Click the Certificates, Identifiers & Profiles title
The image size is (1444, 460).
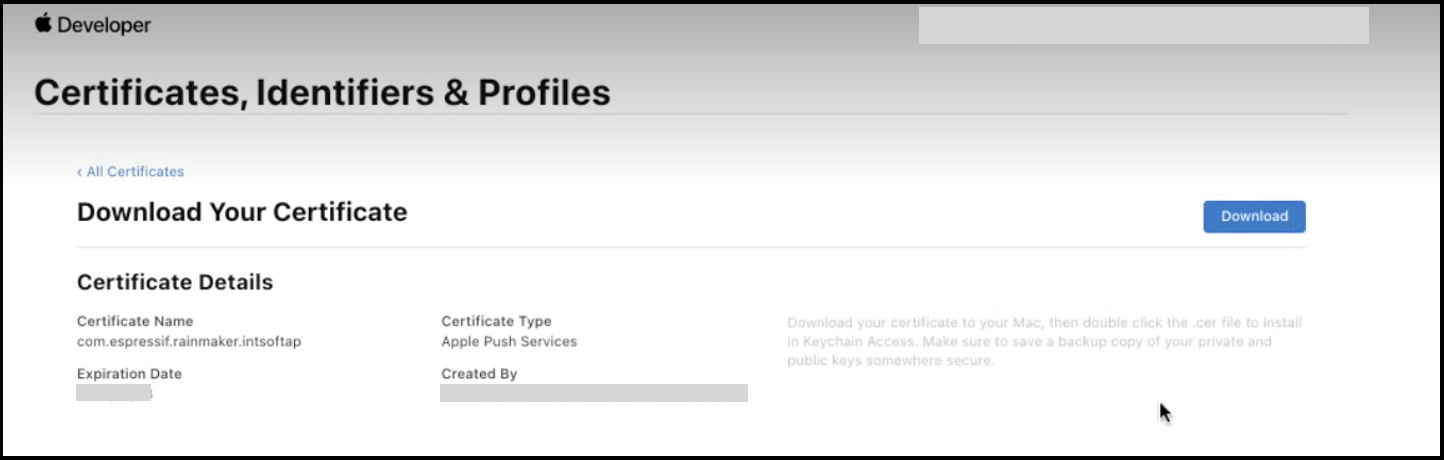click(322, 92)
